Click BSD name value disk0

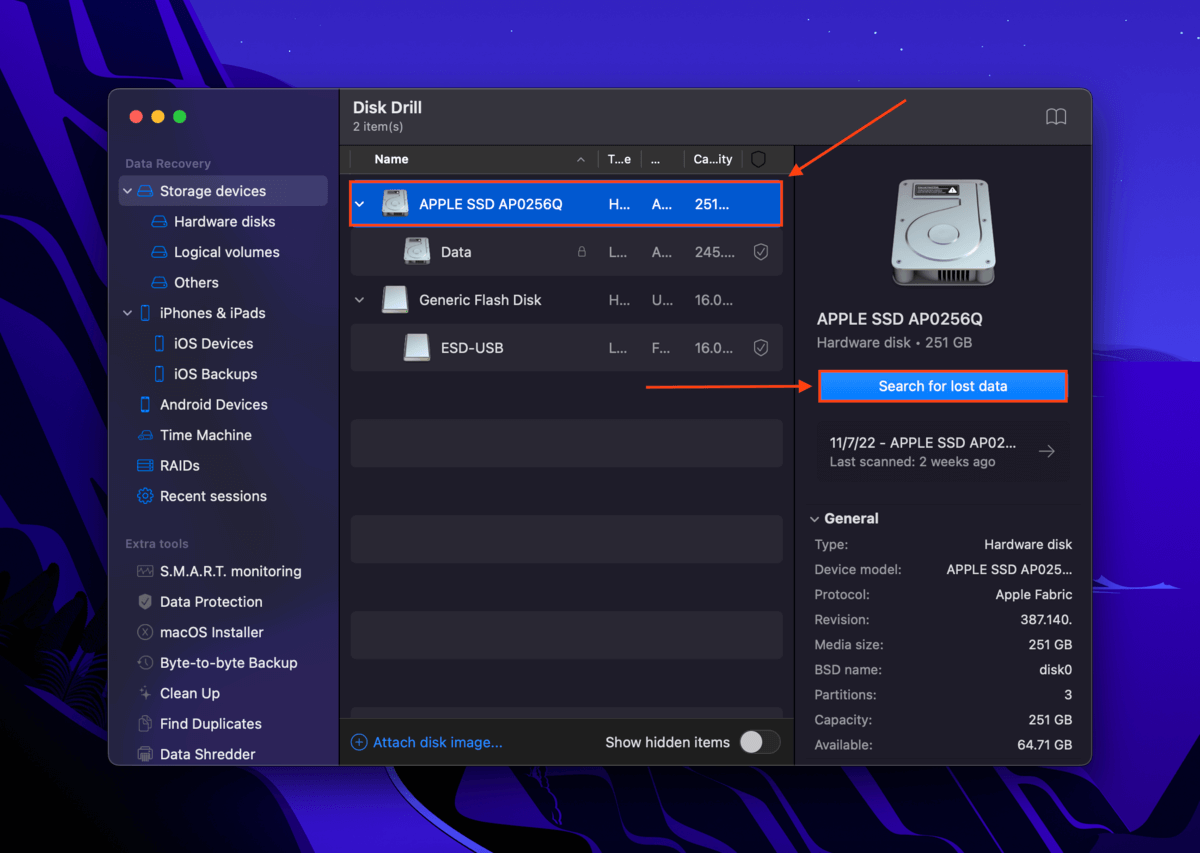[x=1055, y=670]
